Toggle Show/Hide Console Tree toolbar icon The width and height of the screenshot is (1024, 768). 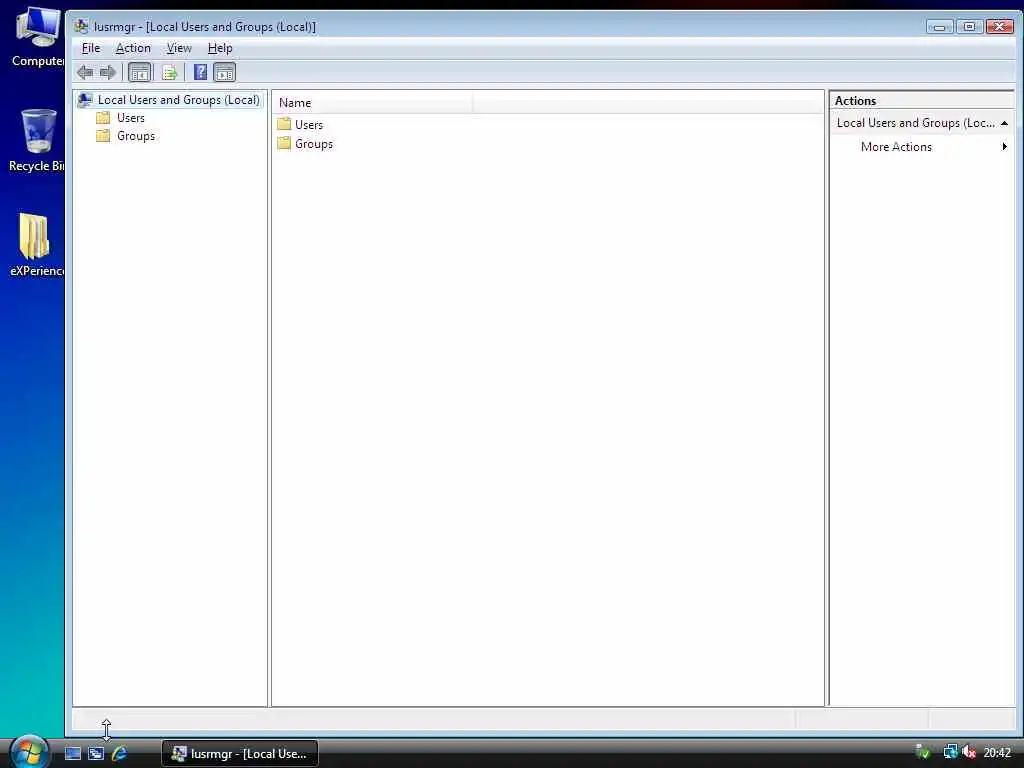pos(139,72)
